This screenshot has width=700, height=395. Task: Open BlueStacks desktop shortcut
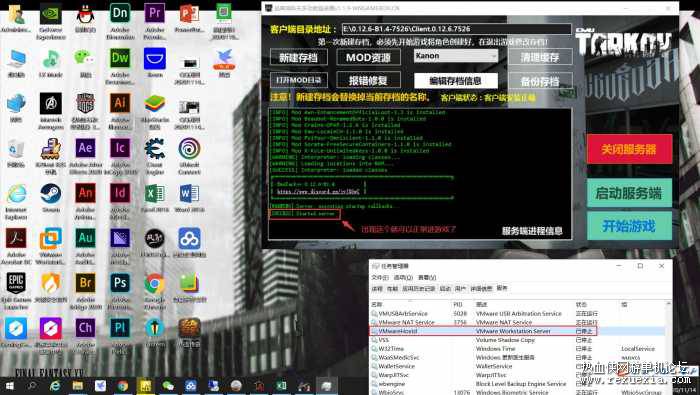coord(154,110)
